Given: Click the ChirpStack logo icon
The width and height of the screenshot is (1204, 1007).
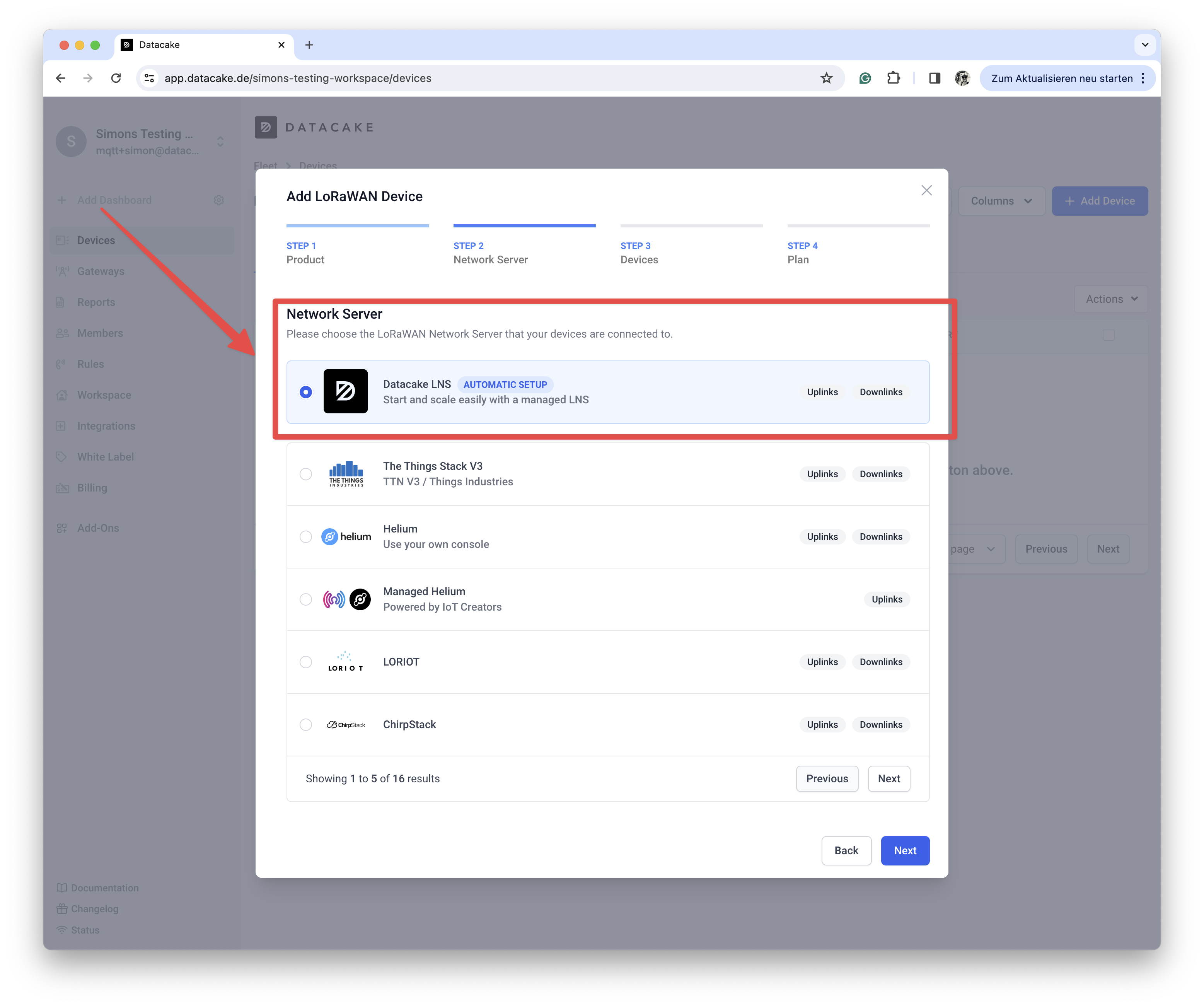Looking at the screenshot, I should [x=346, y=724].
